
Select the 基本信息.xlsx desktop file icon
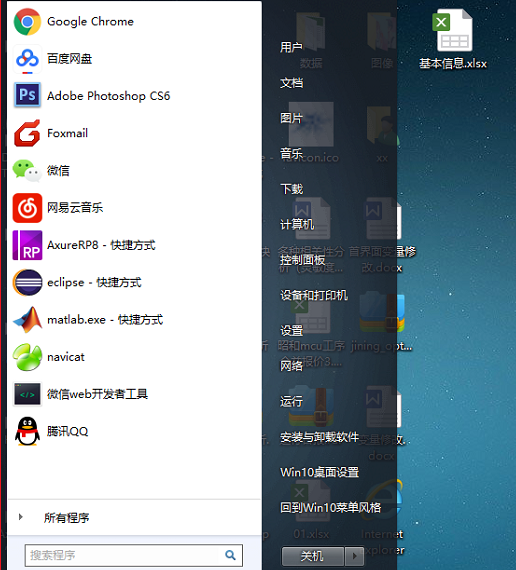(x=453, y=31)
